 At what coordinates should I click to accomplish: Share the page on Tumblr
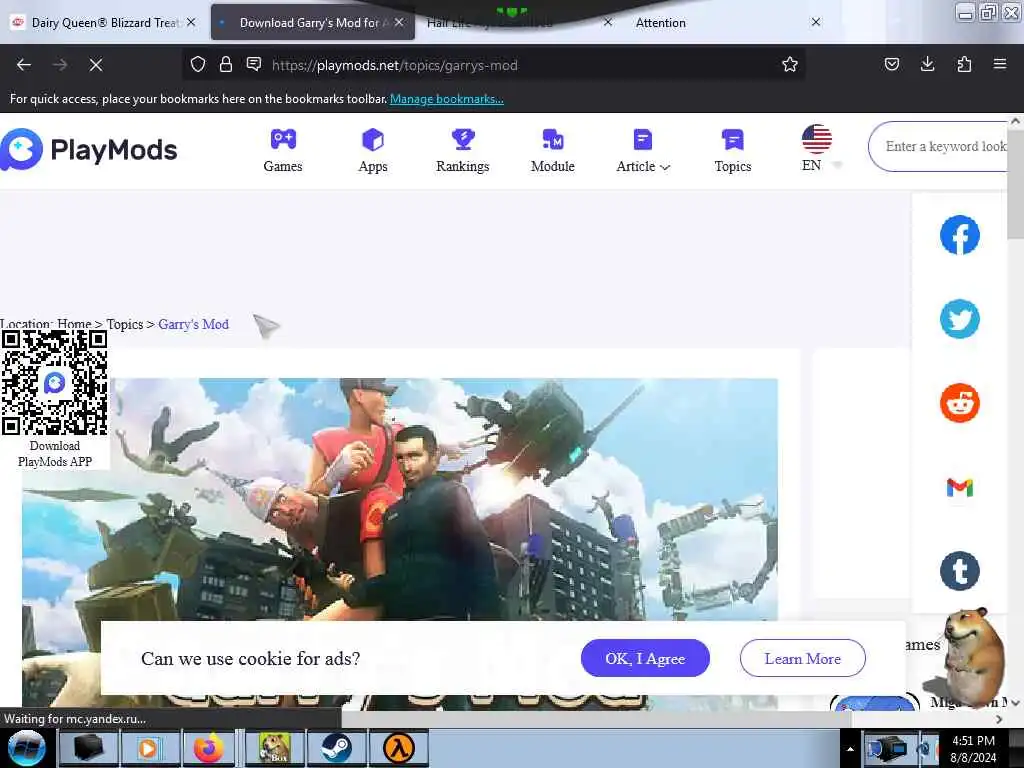(959, 571)
